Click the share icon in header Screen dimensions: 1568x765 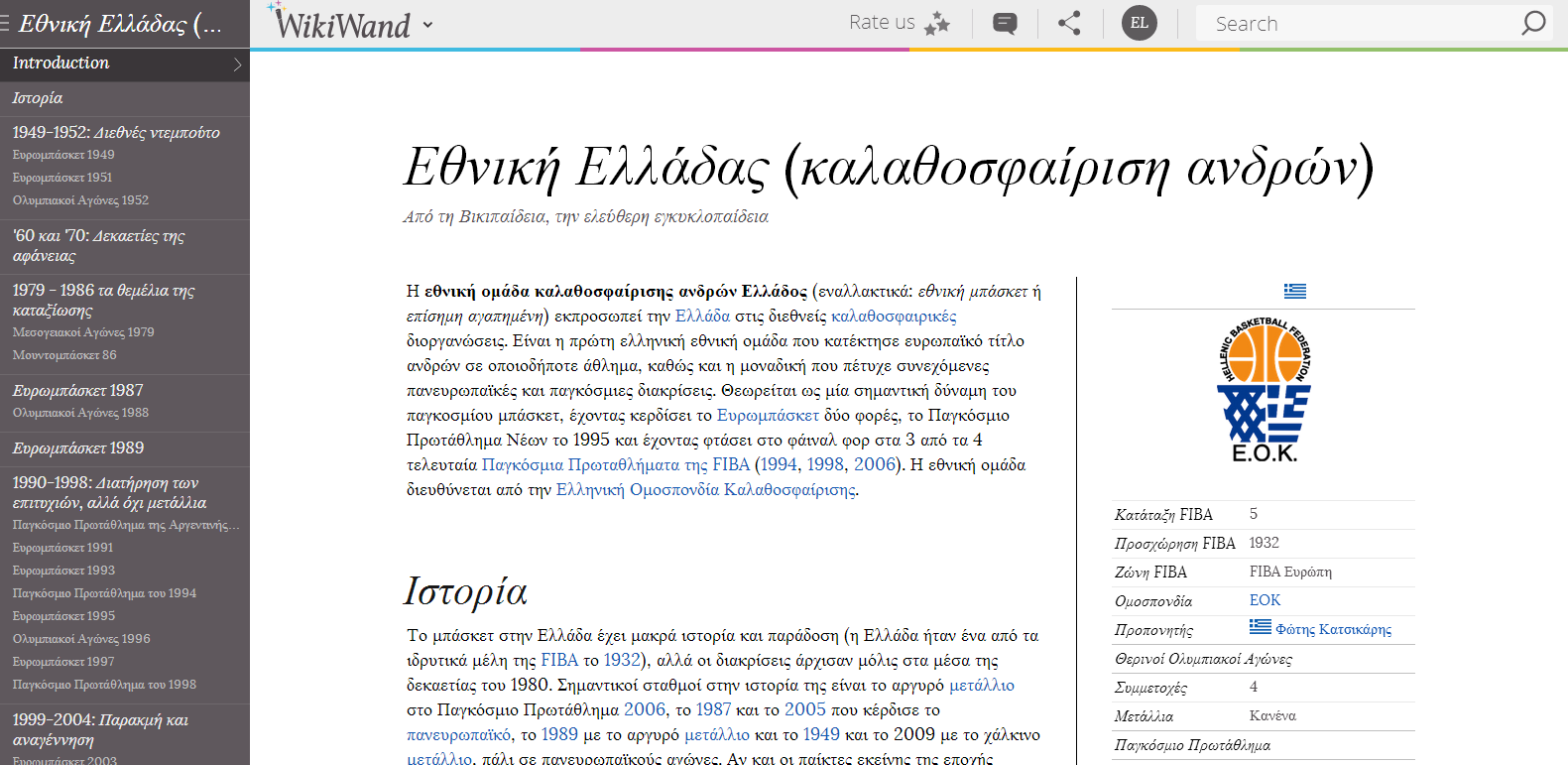[1069, 24]
